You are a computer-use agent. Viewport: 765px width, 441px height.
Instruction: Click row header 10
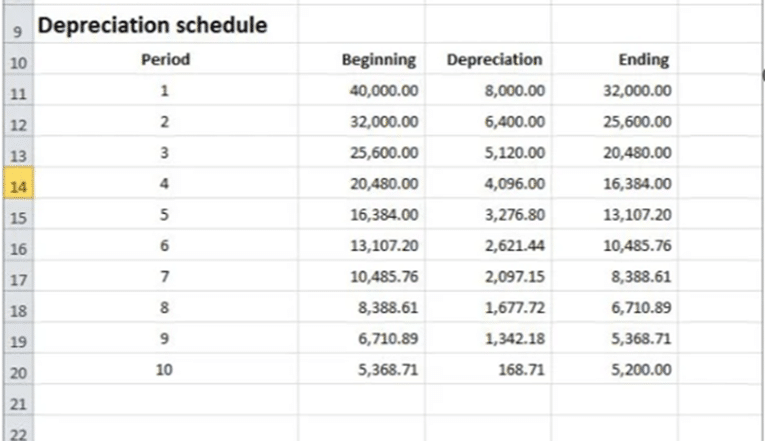click(x=15, y=63)
